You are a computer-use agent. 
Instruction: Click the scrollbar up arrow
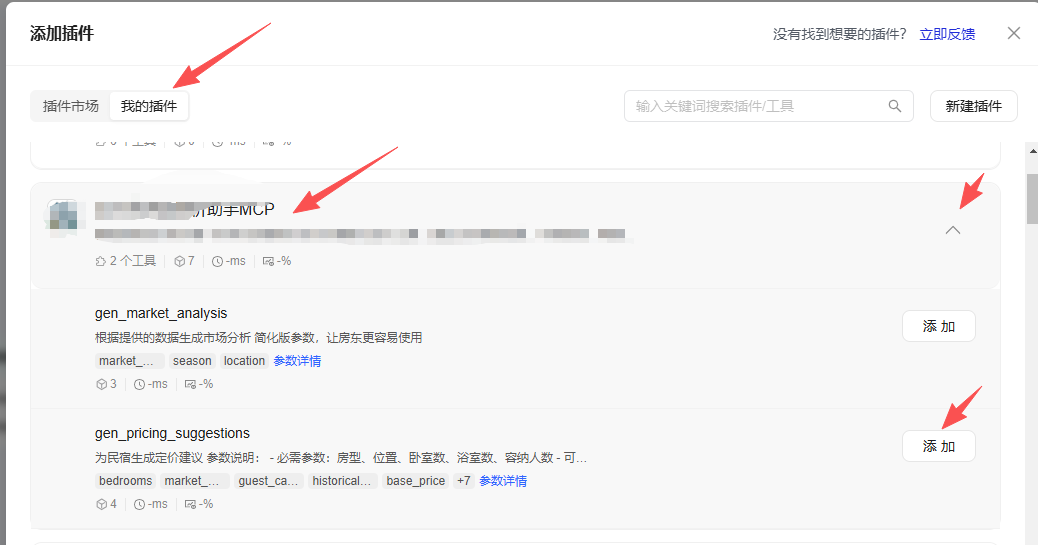click(1032, 151)
